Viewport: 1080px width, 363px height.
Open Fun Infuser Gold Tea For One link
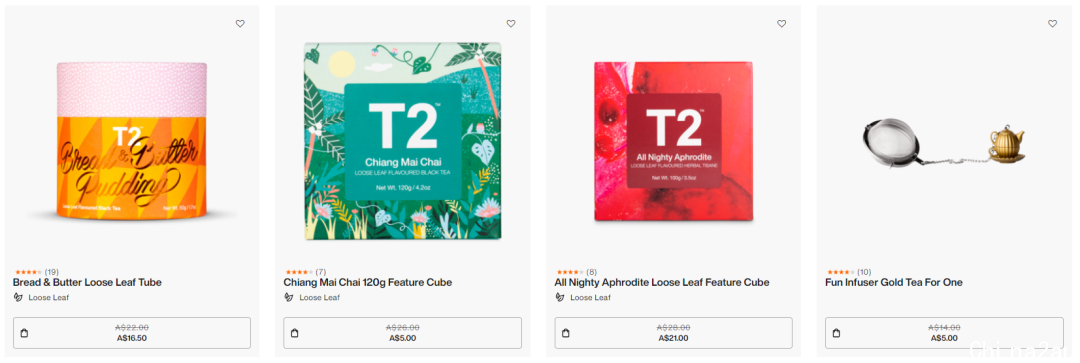893,282
